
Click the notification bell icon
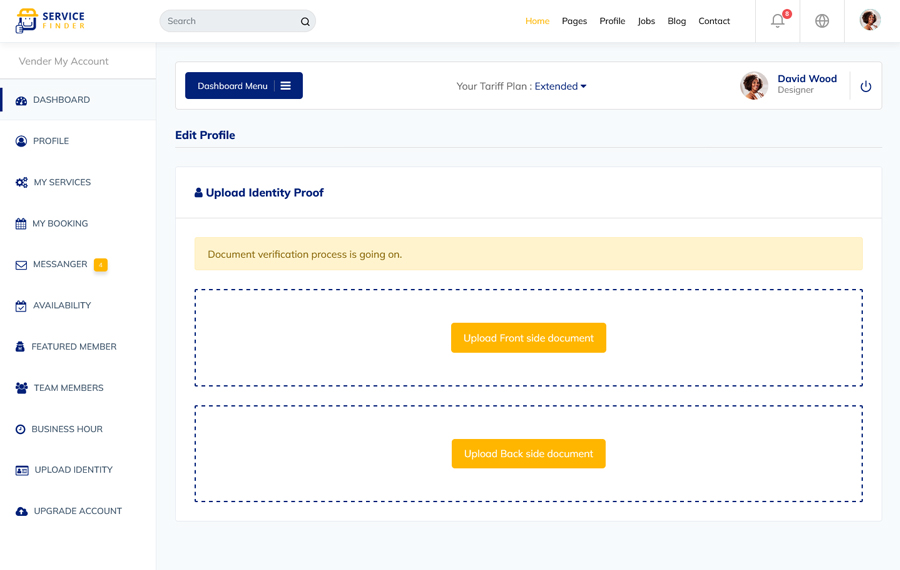tap(777, 21)
